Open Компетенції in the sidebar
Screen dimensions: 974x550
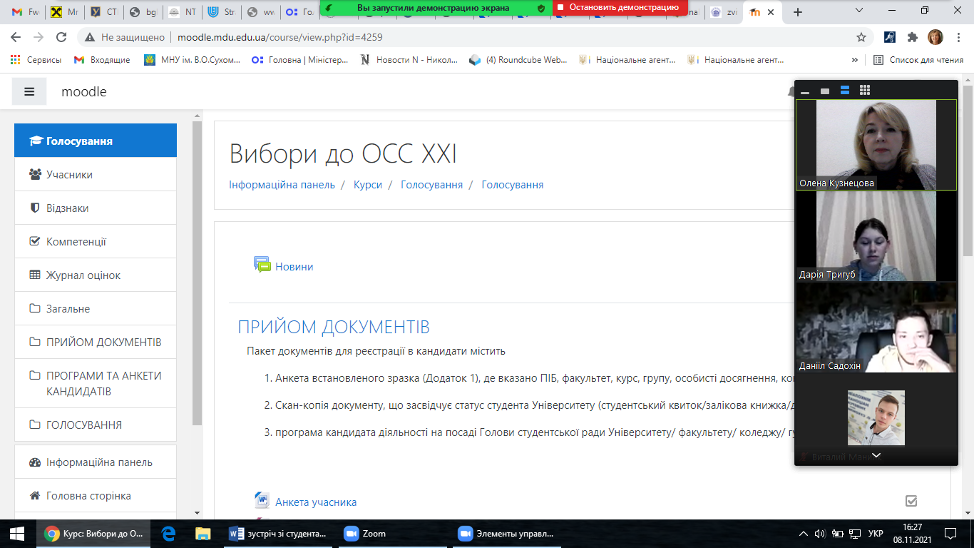[76, 241]
